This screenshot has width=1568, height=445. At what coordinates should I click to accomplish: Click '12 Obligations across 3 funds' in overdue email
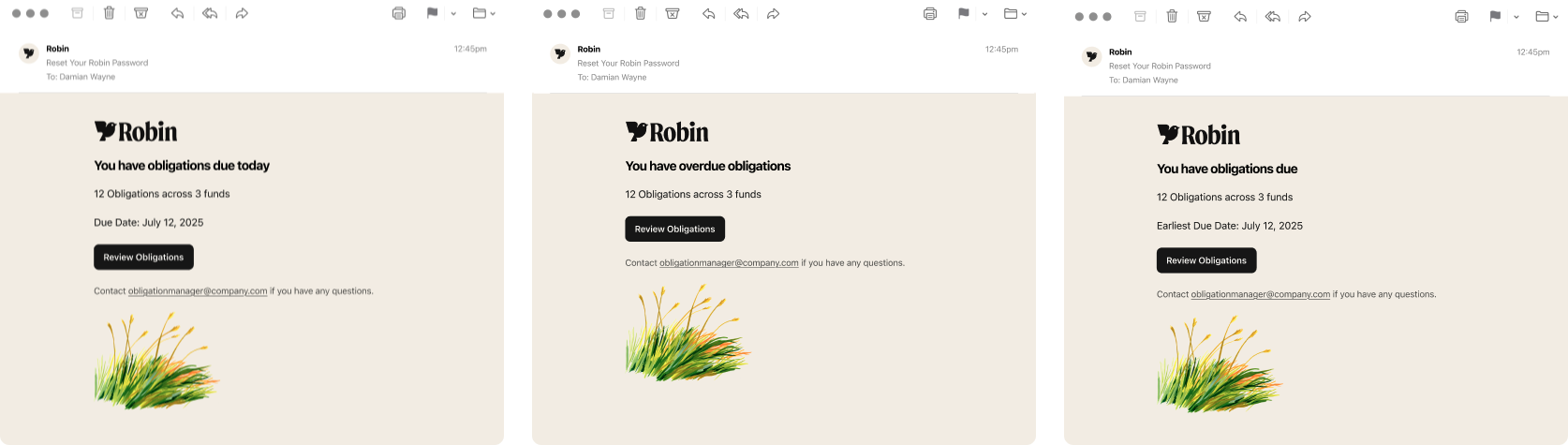693,195
